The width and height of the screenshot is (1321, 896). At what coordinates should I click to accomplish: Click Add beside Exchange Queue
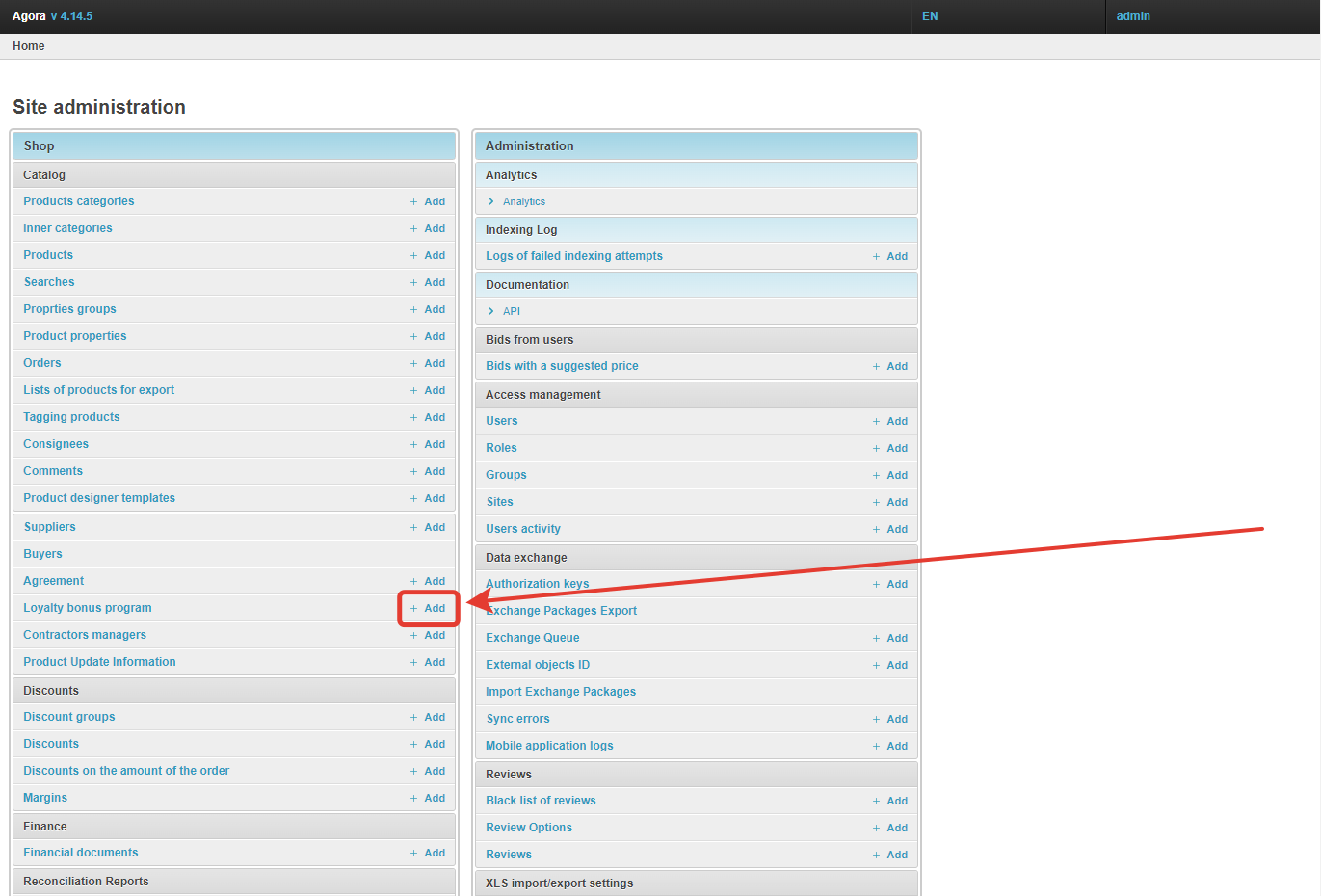(x=890, y=638)
